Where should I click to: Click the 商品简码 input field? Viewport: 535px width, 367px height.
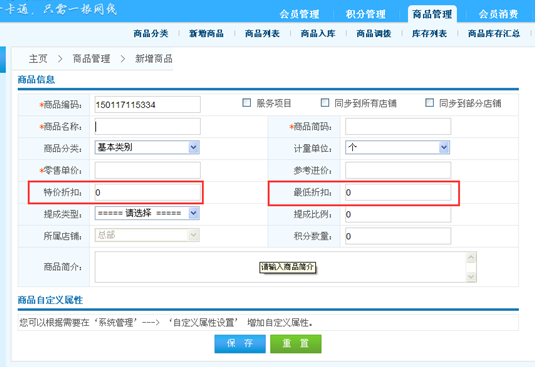click(398, 127)
